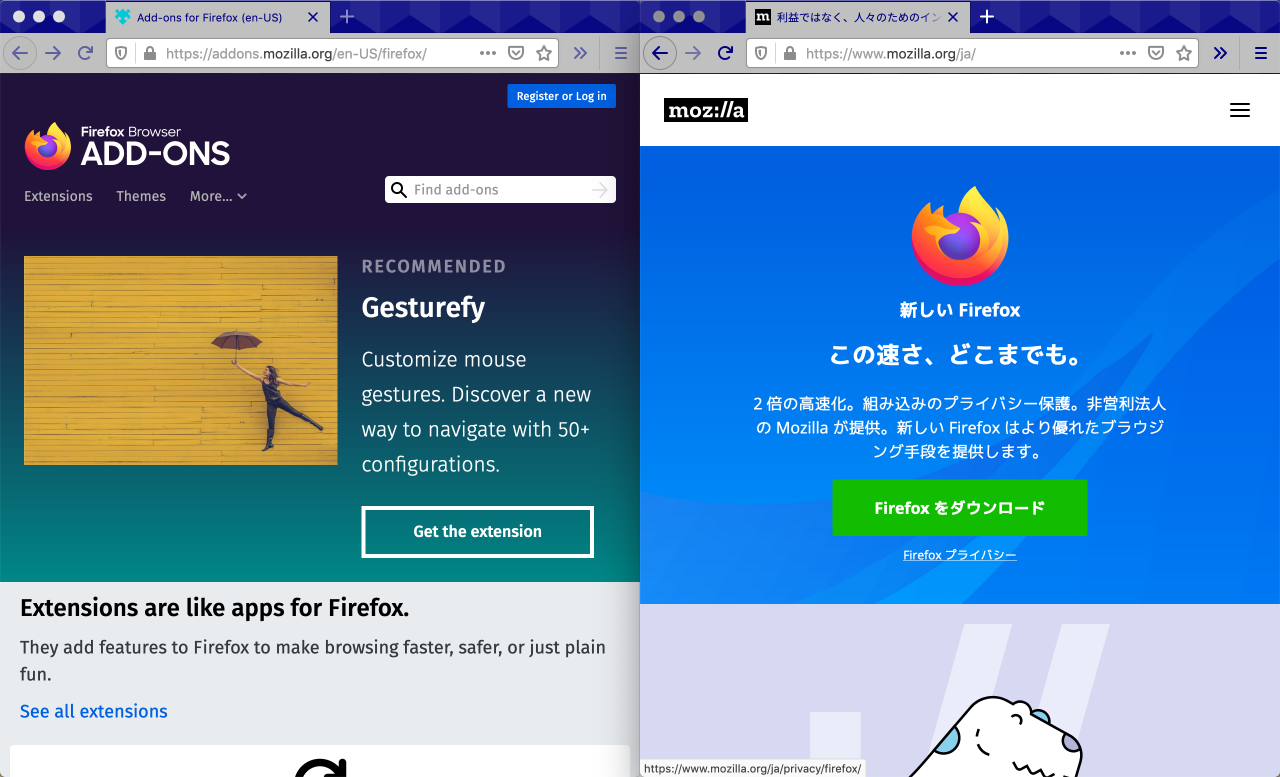1280x777 pixels.
Task: Bookmark the mozilla.org/ja page
Action: point(1184,53)
